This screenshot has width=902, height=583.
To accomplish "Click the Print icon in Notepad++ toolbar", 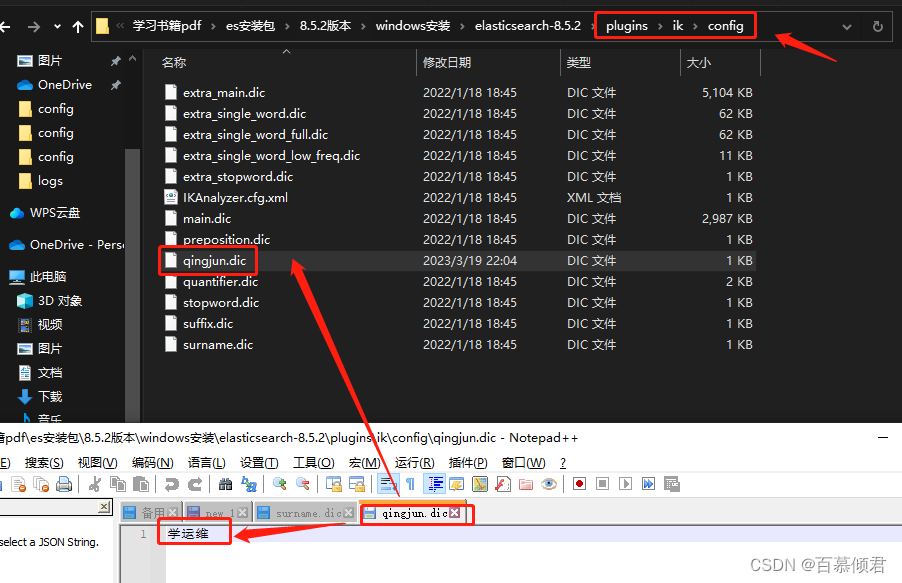I will coord(64,485).
